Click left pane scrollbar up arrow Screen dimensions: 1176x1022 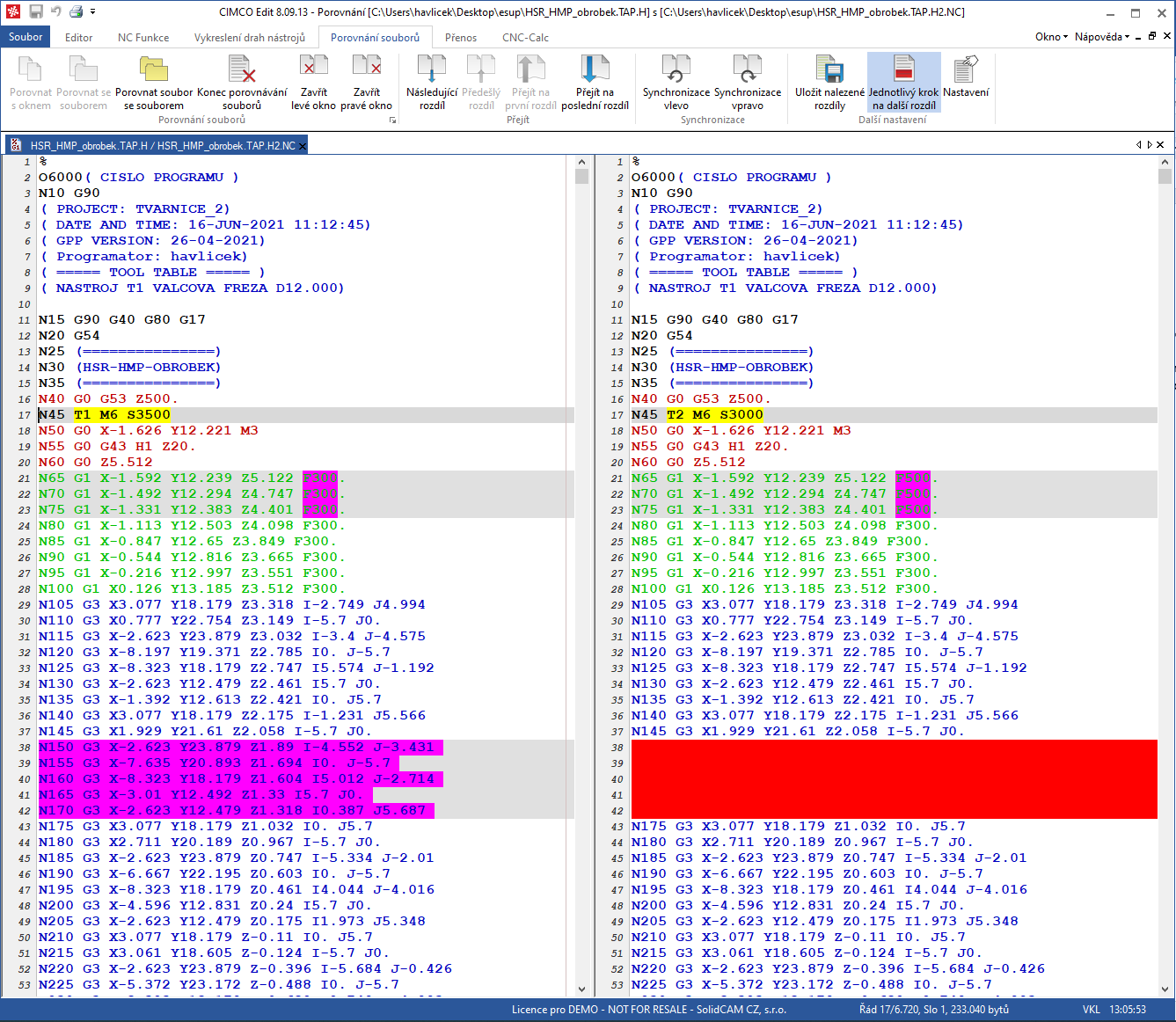point(581,162)
